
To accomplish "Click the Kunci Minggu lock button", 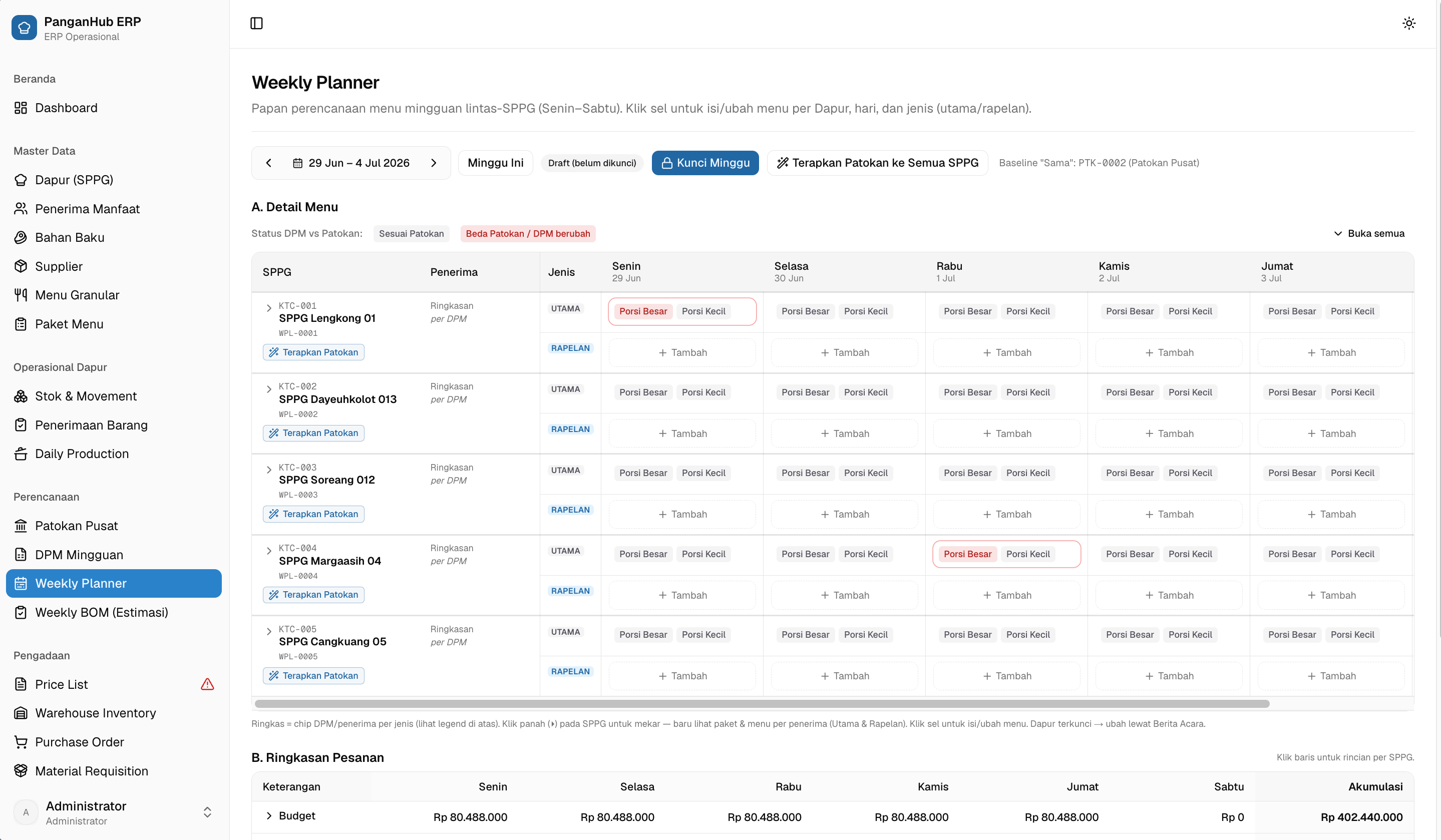I will [x=705, y=163].
